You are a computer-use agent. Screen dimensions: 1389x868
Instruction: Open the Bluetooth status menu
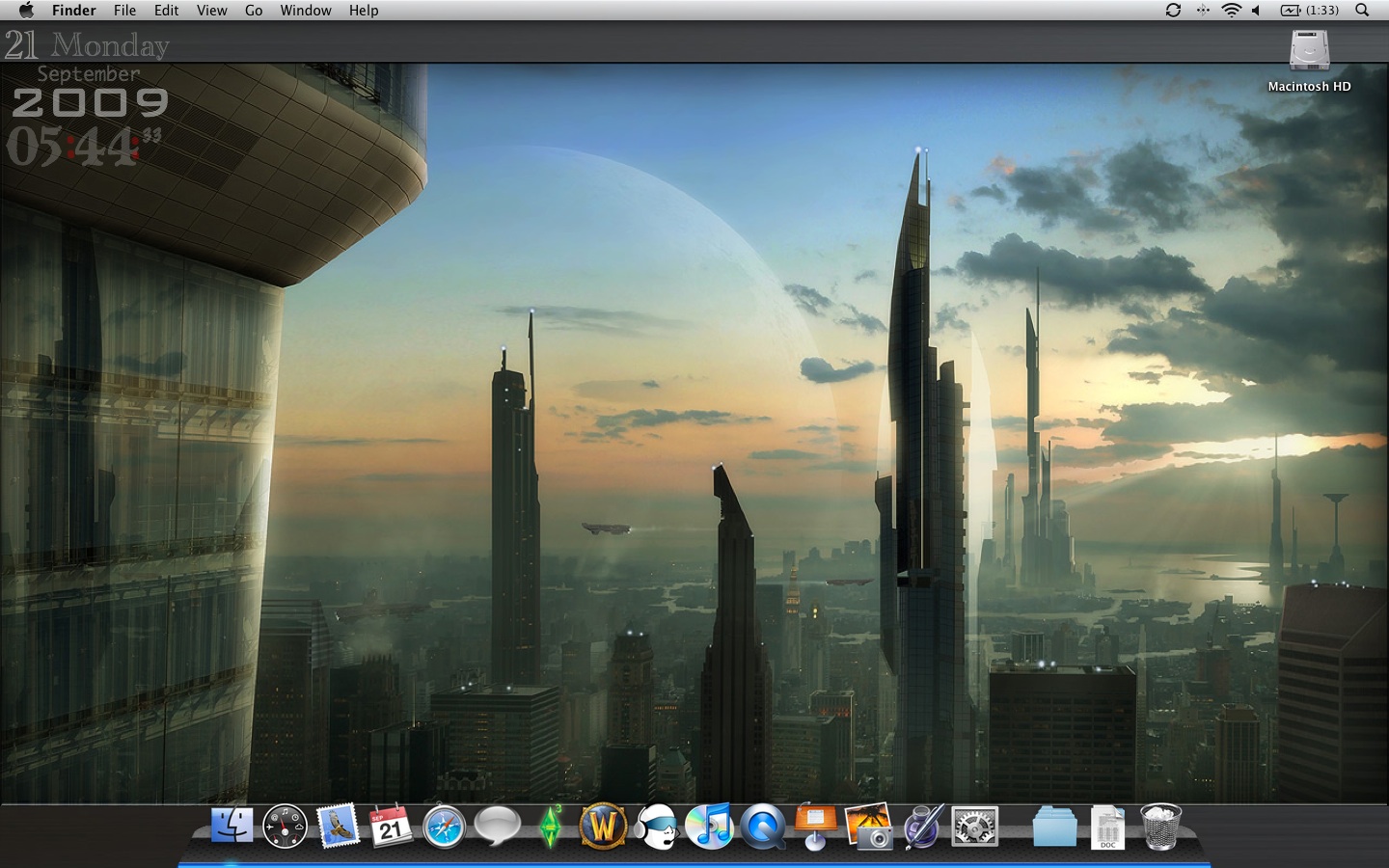click(1203, 10)
